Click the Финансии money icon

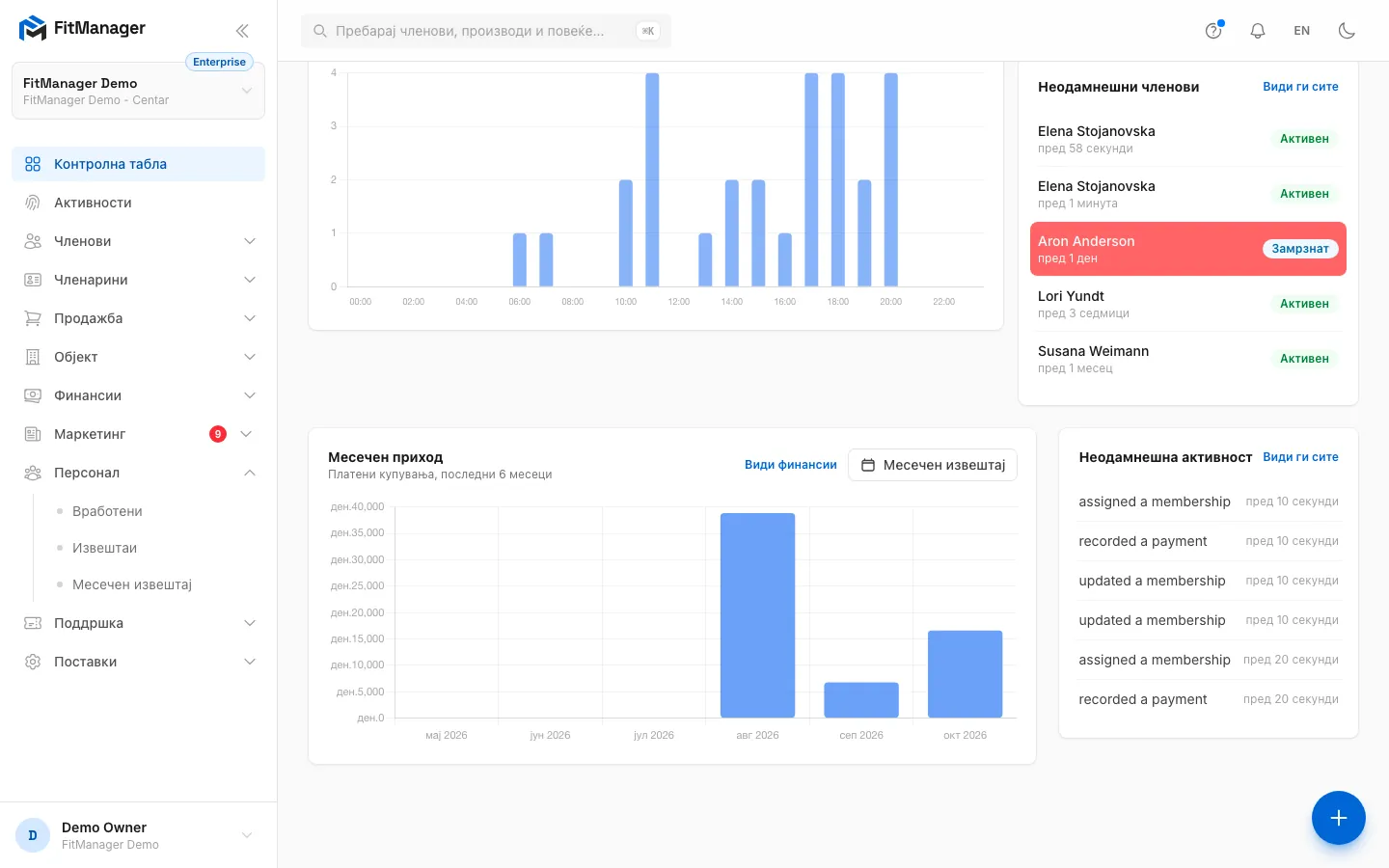pyautogui.click(x=33, y=395)
